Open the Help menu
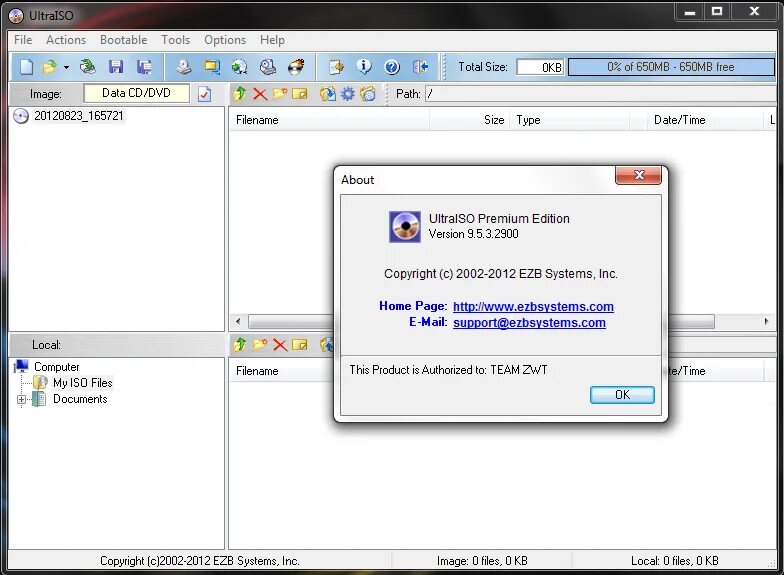 coord(272,40)
